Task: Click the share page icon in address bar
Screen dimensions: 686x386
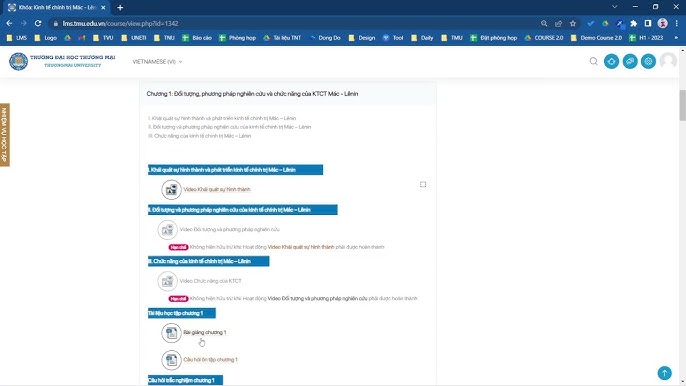Action: click(x=558, y=24)
